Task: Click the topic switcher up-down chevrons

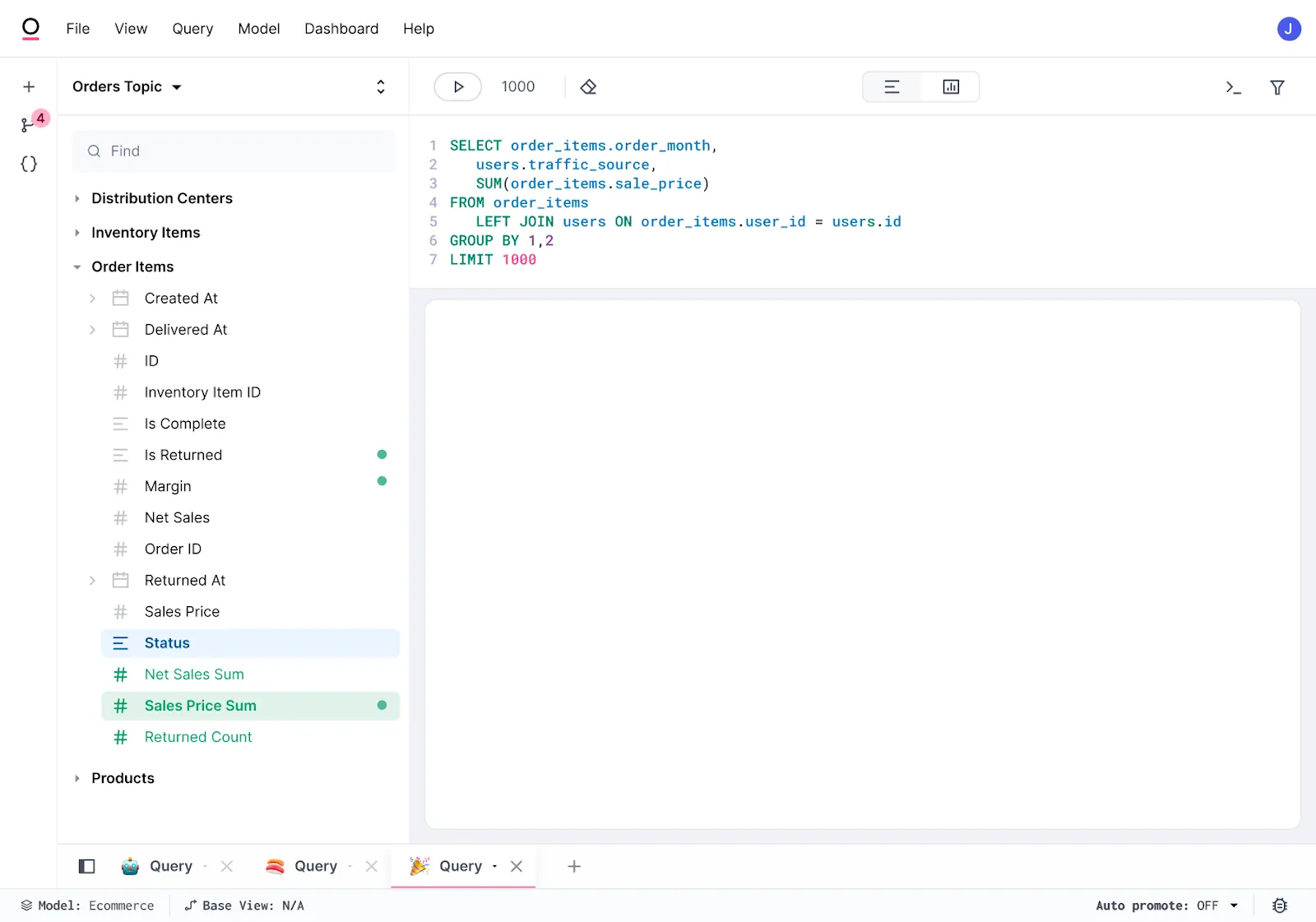Action: 381,86
